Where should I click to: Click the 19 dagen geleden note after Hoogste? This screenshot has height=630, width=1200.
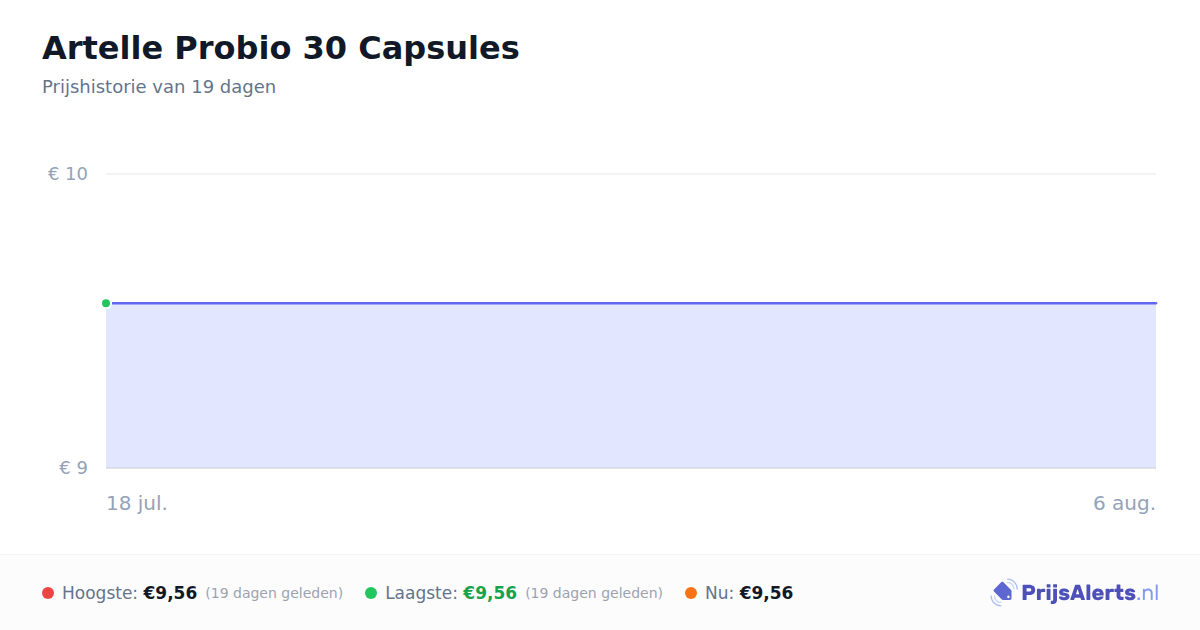(x=274, y=593)
